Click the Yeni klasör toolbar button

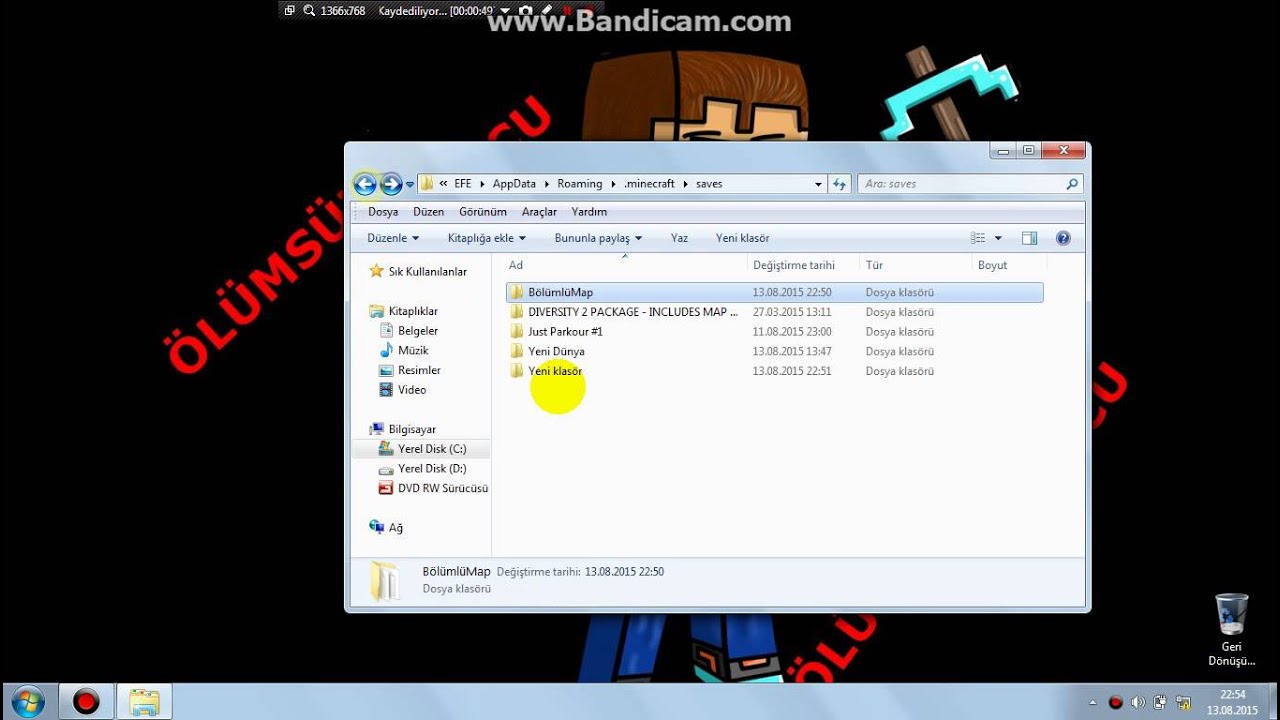742,238
